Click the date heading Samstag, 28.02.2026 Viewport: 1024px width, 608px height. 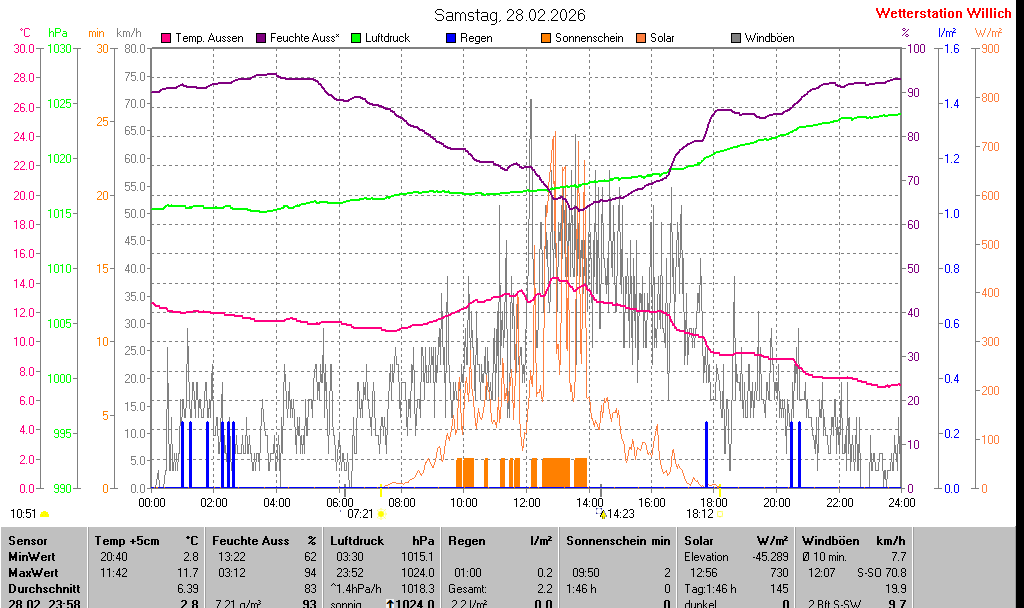(x=510, y=15)
